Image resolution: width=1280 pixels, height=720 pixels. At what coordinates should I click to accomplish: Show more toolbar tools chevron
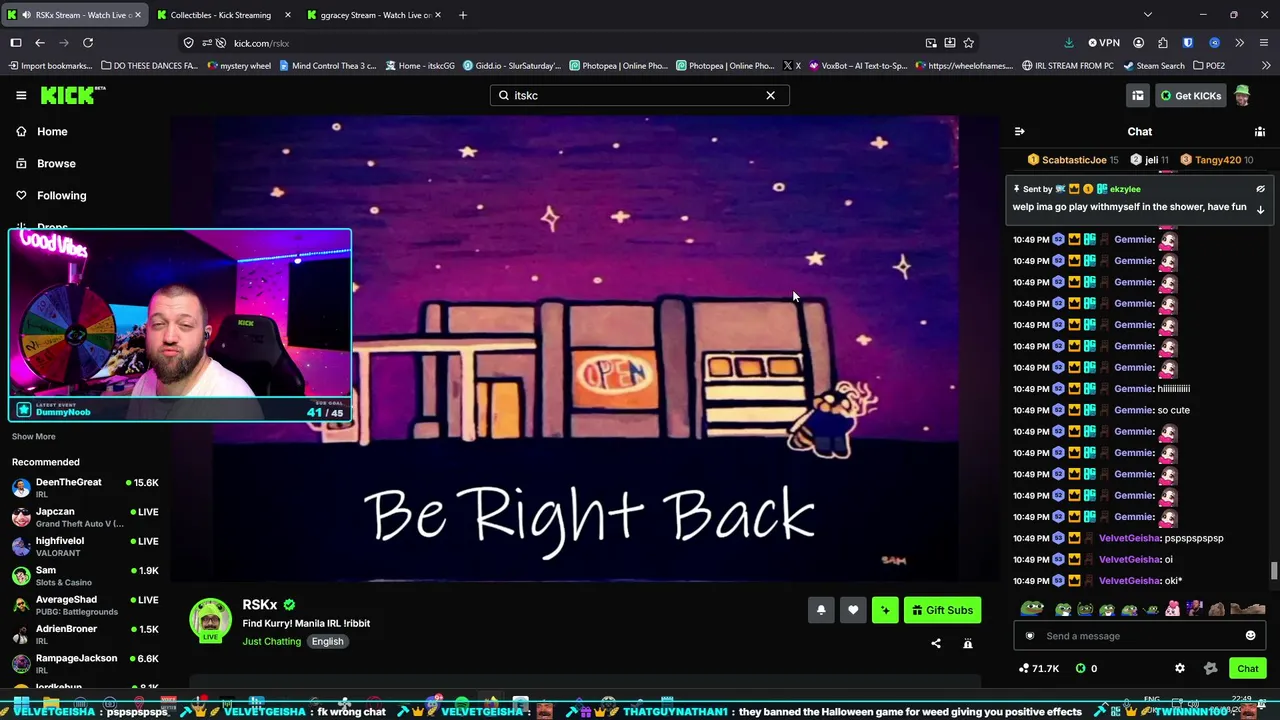click(x=1240, y=43)
